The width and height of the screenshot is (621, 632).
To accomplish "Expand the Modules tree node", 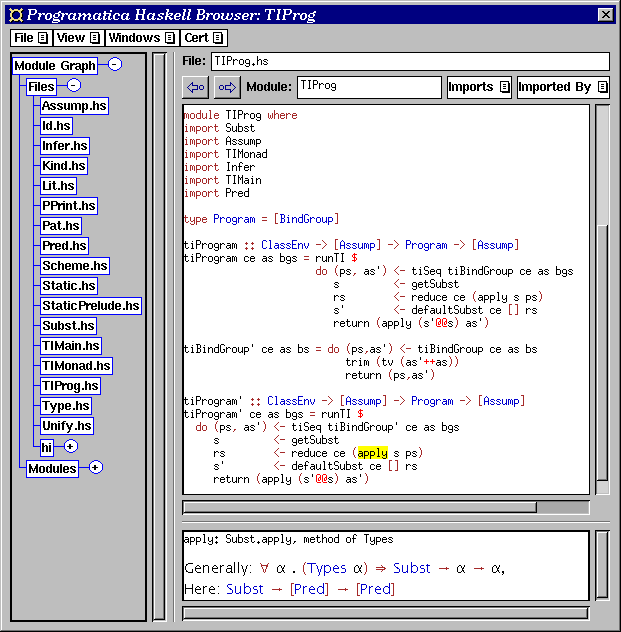I will pos(96,467).
